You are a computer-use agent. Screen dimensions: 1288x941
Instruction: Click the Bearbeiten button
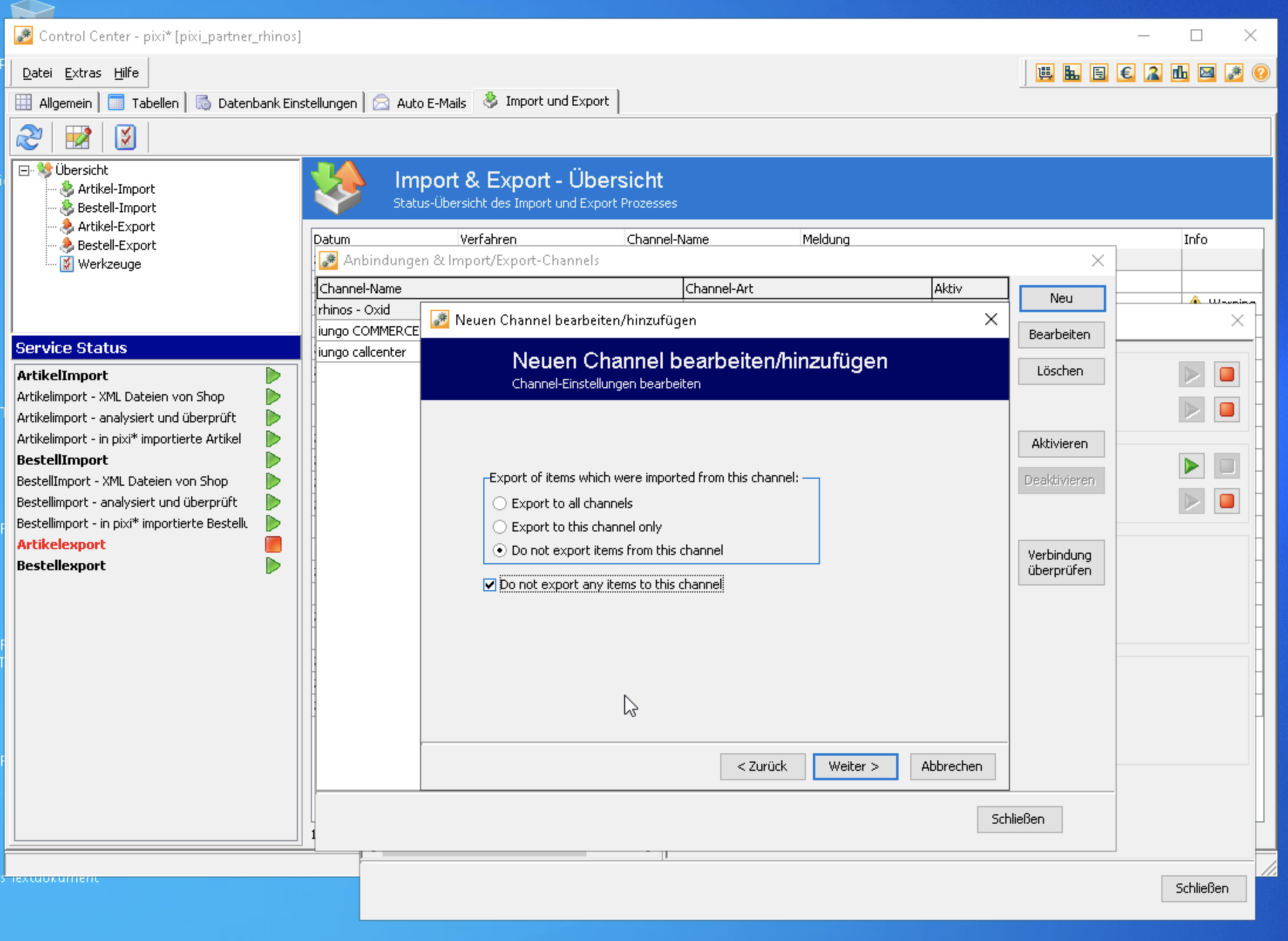click(1060, 334)
